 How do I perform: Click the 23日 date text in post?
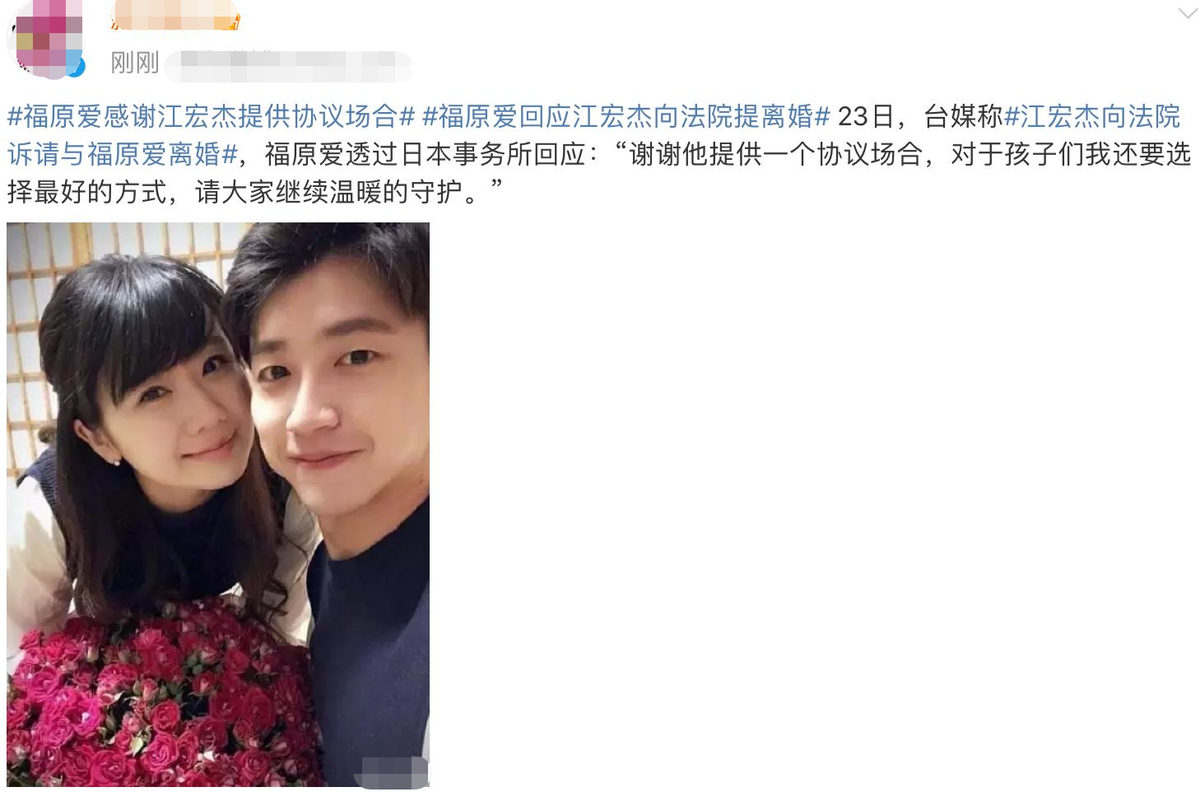[863, 116]
